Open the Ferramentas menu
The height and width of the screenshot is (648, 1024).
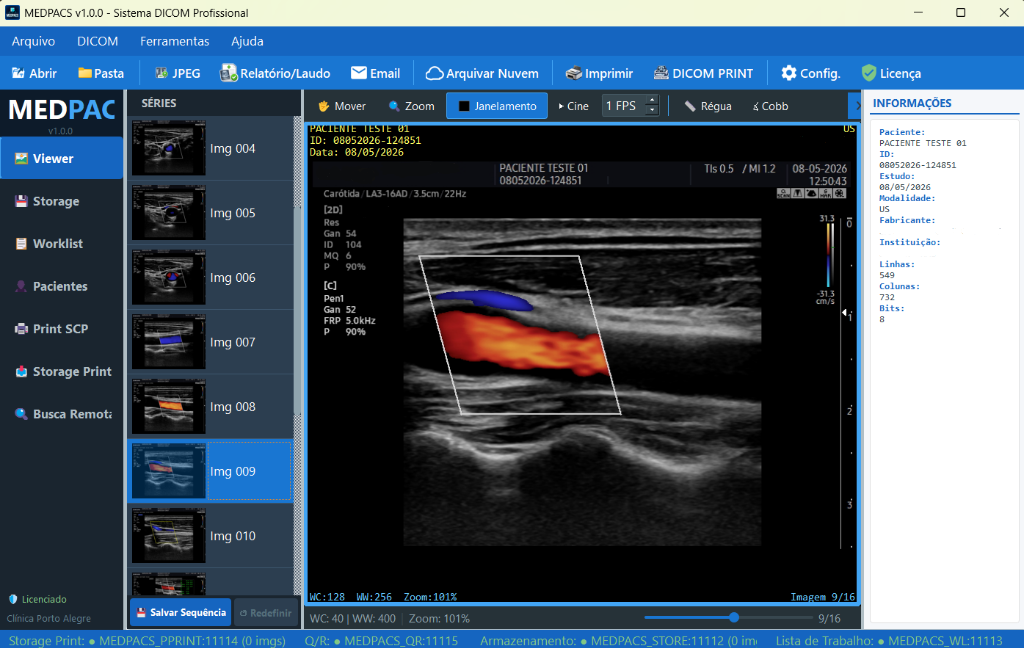click(174, 41)
